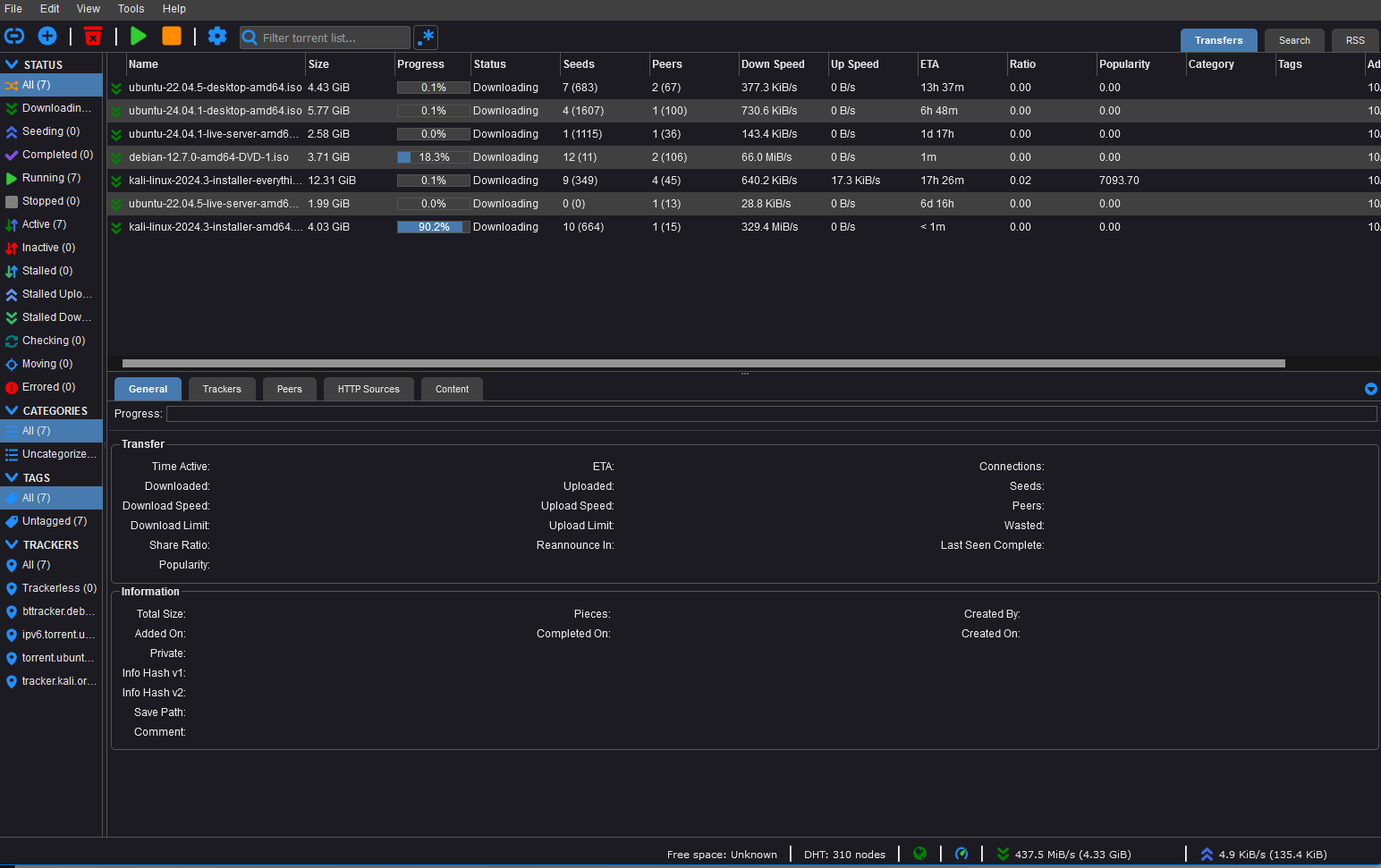Click the connection status globe icon

(x=919, y=854)
